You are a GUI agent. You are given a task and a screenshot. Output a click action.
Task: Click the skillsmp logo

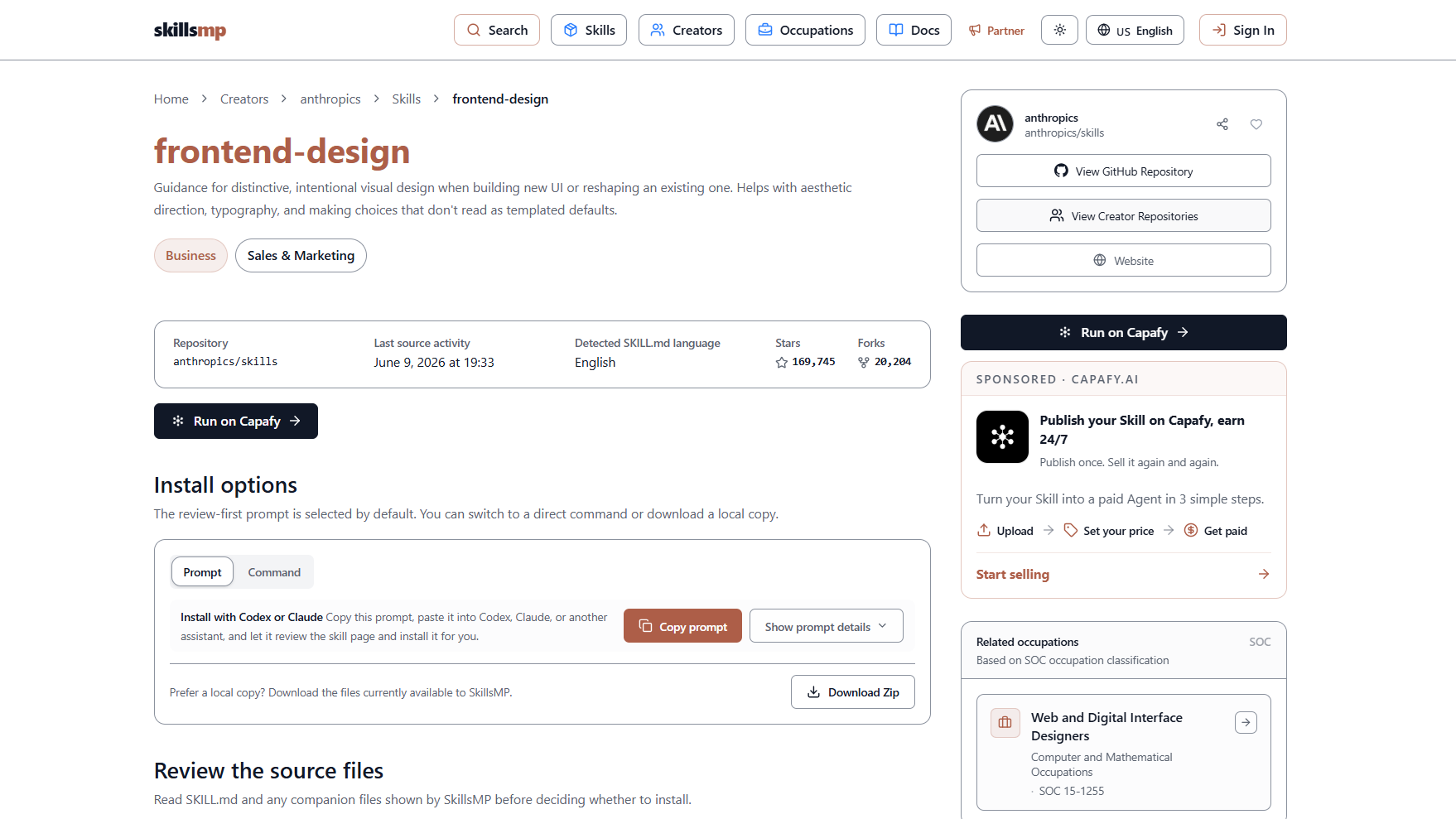click(x=190, y=31)
